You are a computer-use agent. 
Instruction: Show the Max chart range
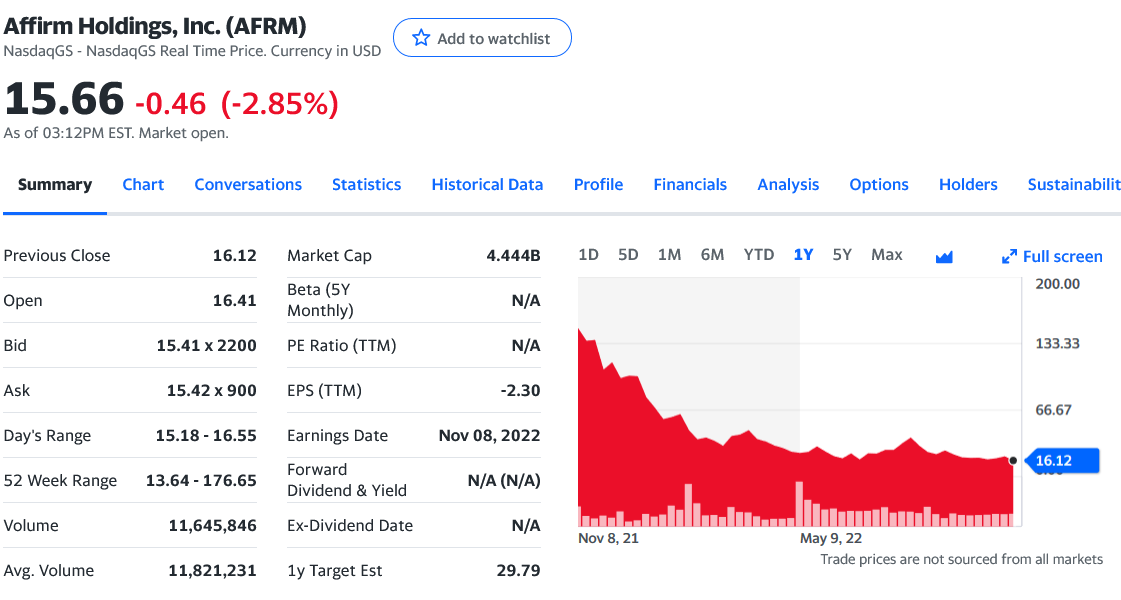pos(887,255)
